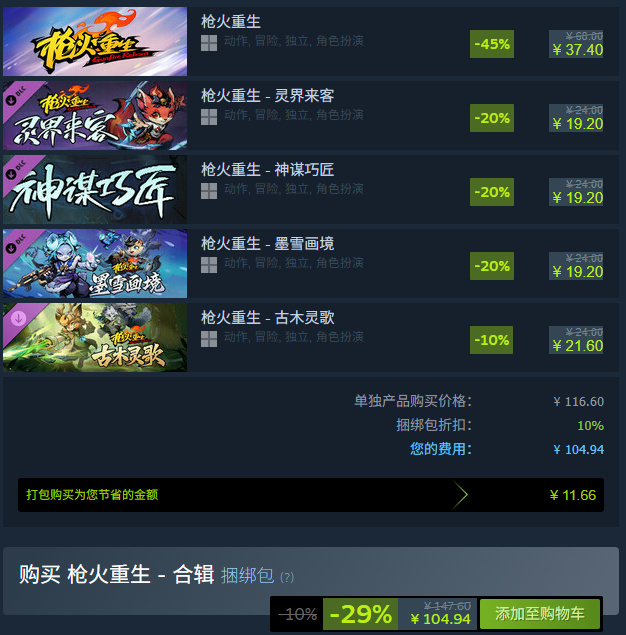Click the 打包购买为您节省的金额 savings bar

click(311, 495)
